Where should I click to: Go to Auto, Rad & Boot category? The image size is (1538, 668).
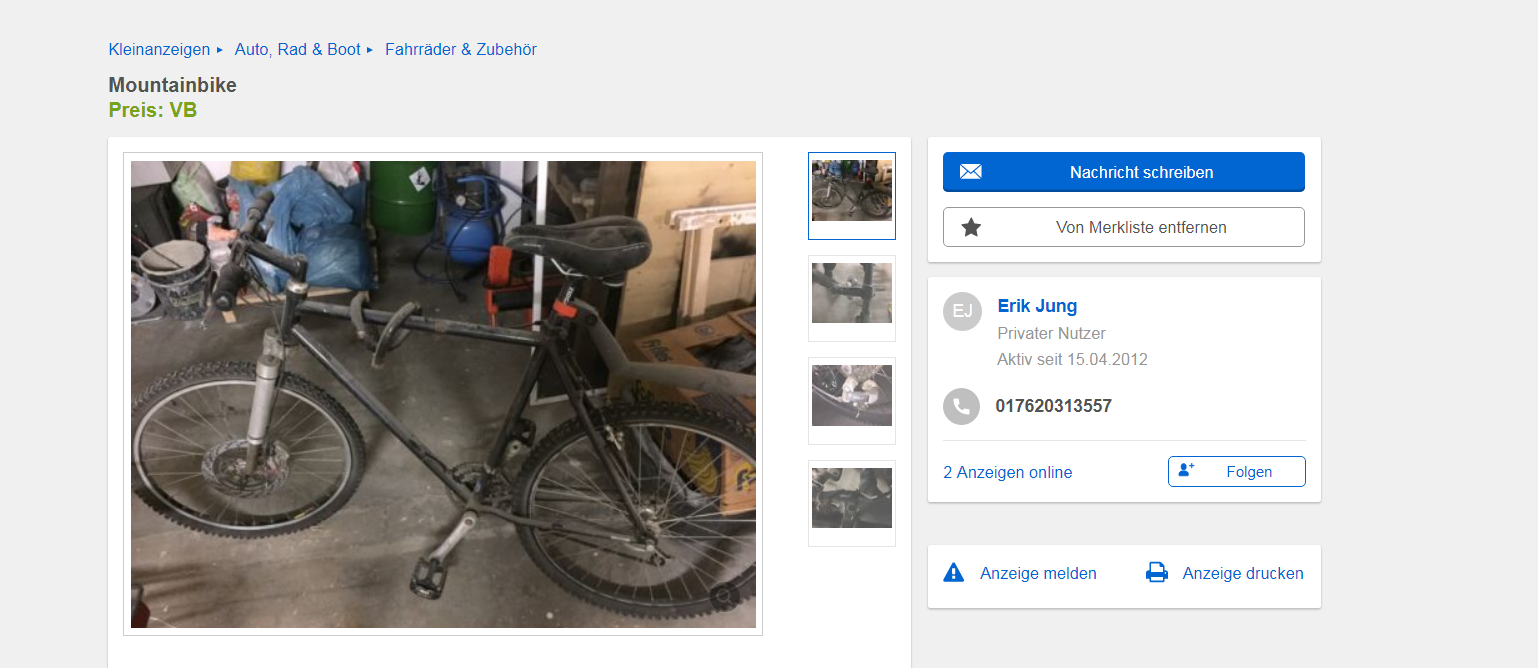[x=297, y=49]
